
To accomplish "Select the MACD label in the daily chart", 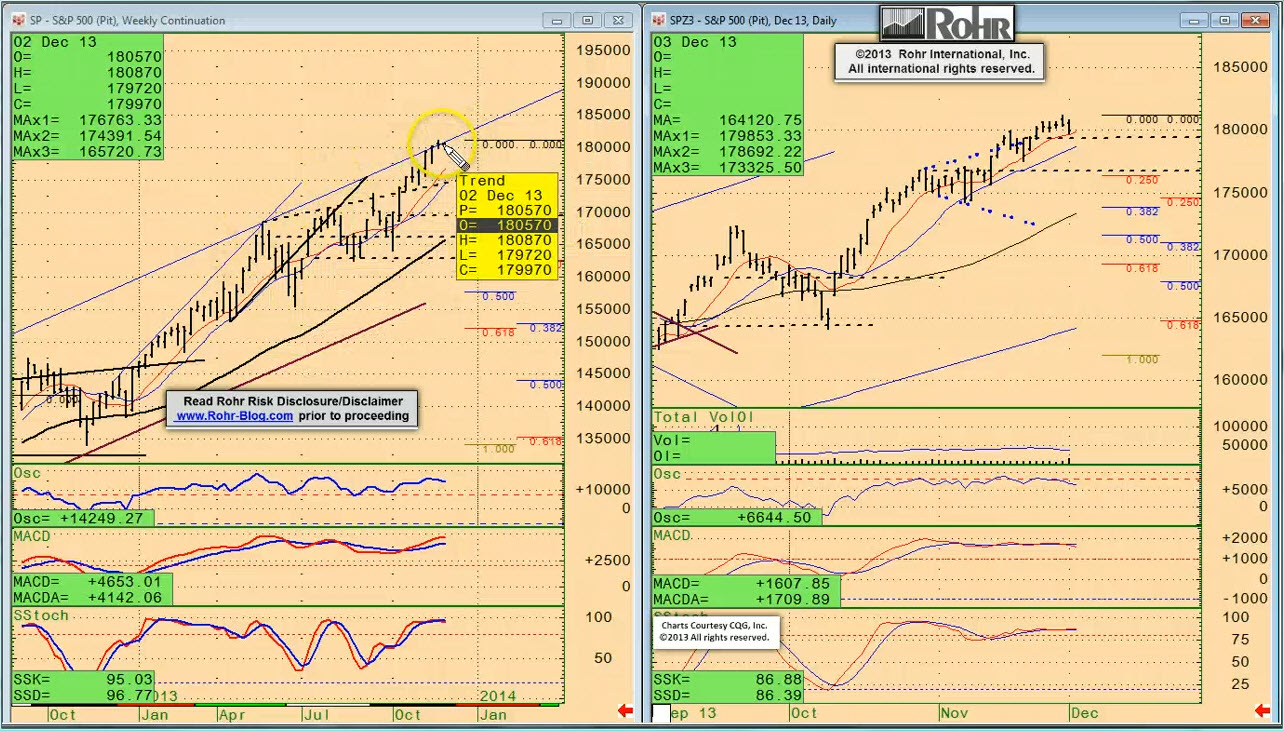I will coord(672,536).
